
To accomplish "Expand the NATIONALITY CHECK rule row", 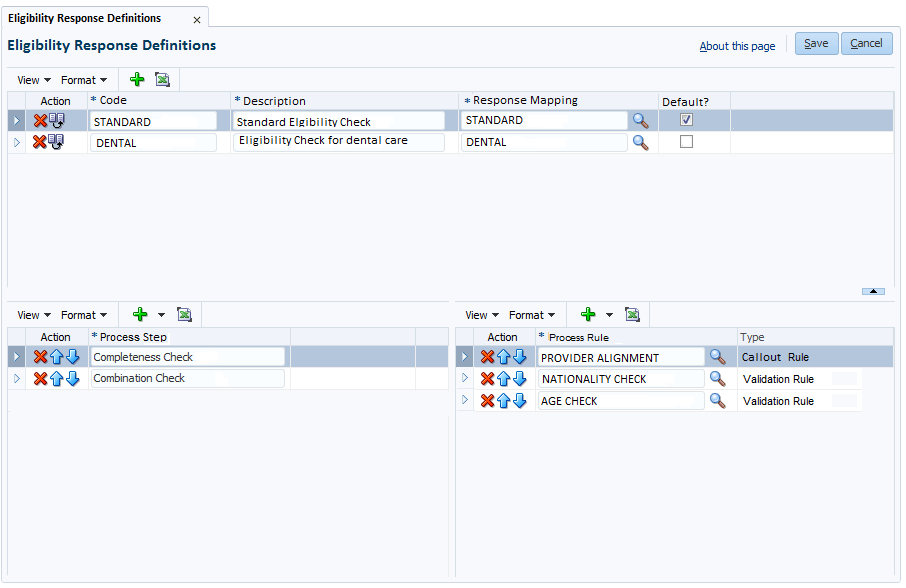I will tap(465, 378).
